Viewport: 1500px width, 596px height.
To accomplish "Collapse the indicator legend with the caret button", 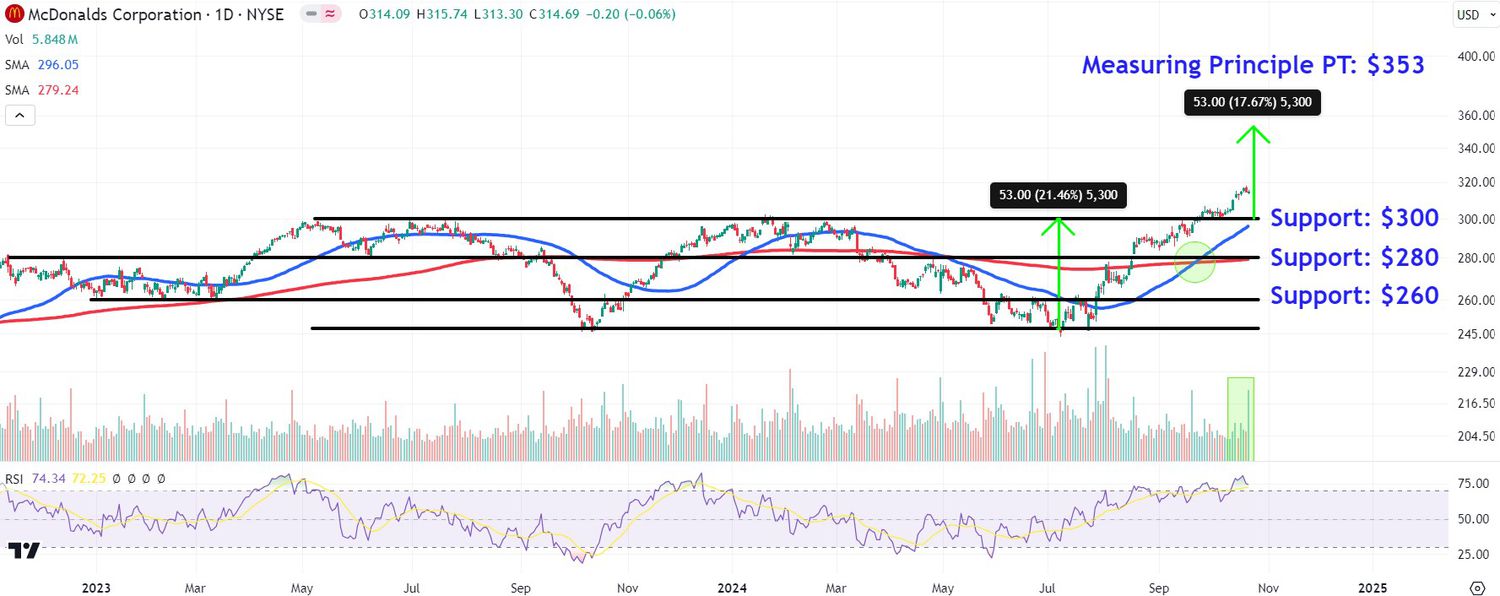I will click(20, 115).
